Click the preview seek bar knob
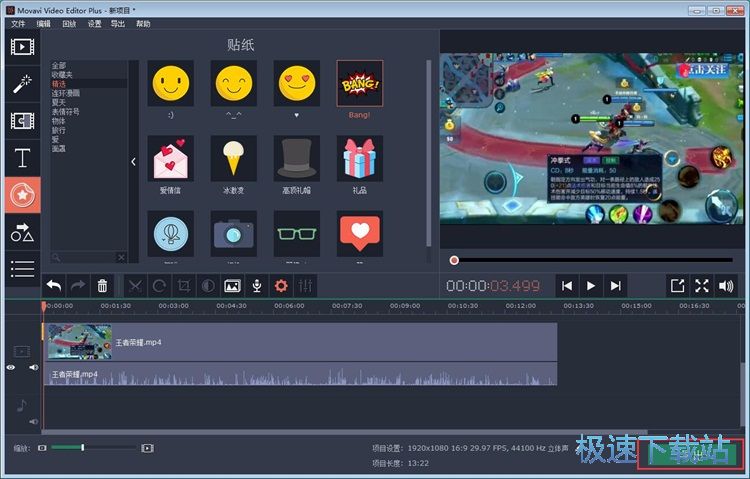The width and height of the screenshot is (750, 479). pos(454,260)
